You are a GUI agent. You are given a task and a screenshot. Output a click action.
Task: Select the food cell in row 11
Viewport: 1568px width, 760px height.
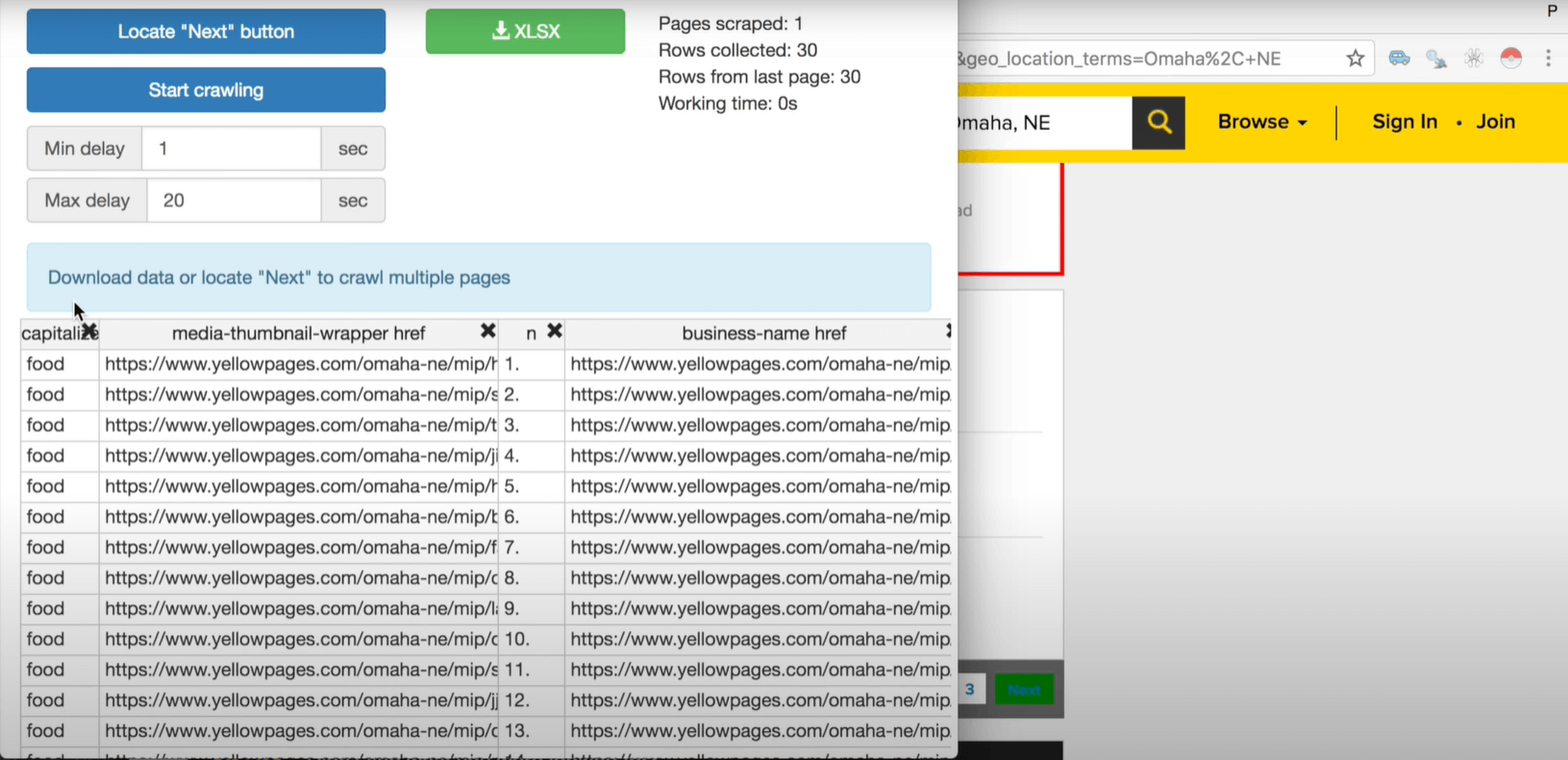[x=60, y=670]
